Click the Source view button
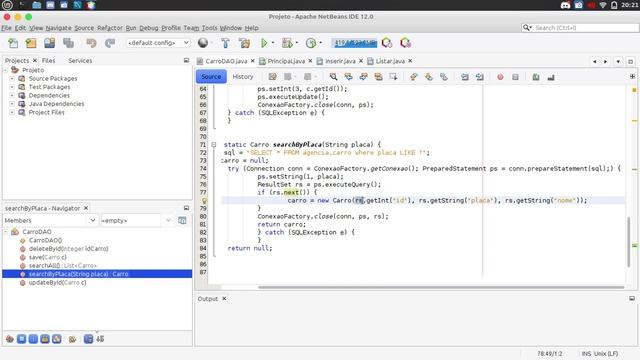 [211, 77]
